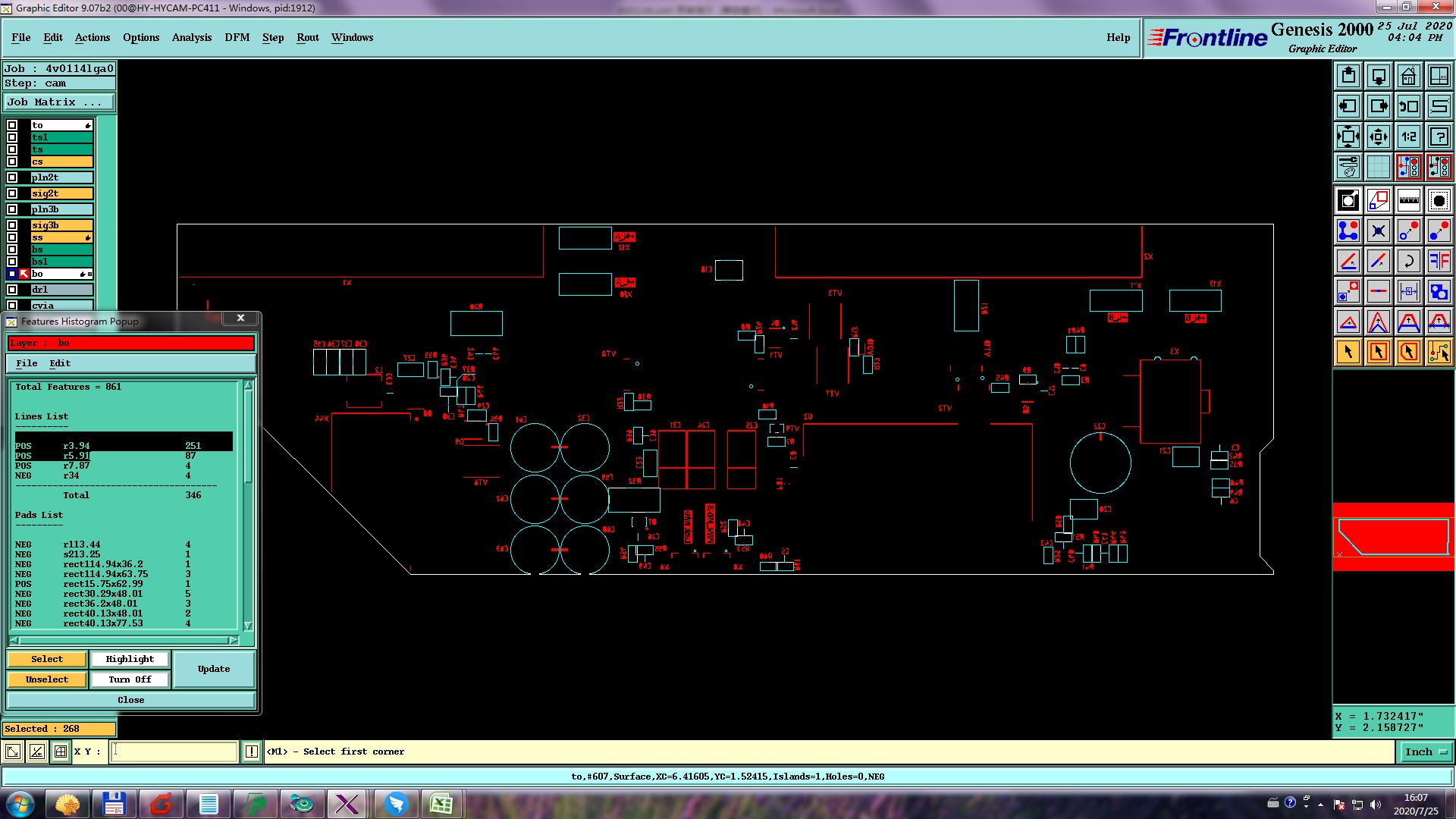The height and width of the screenshot is (819, 1456).
Task: Open the DFM menu
Action: pyautogui.click(x=237, y=37)
